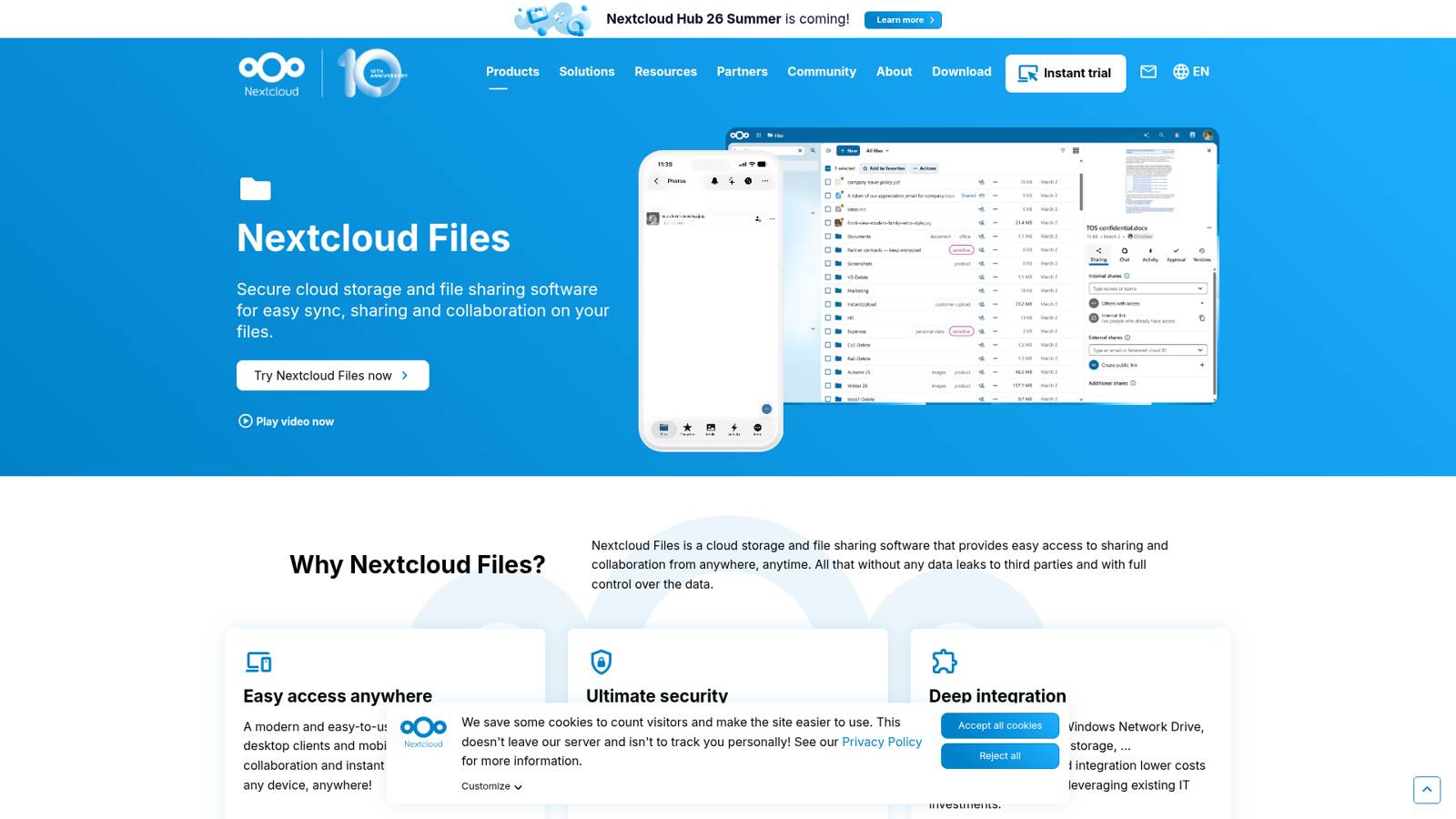Expand the Customize cookie options
Image resolution: width=1456 pixels, height=819 pixels.
coord(491,786)
